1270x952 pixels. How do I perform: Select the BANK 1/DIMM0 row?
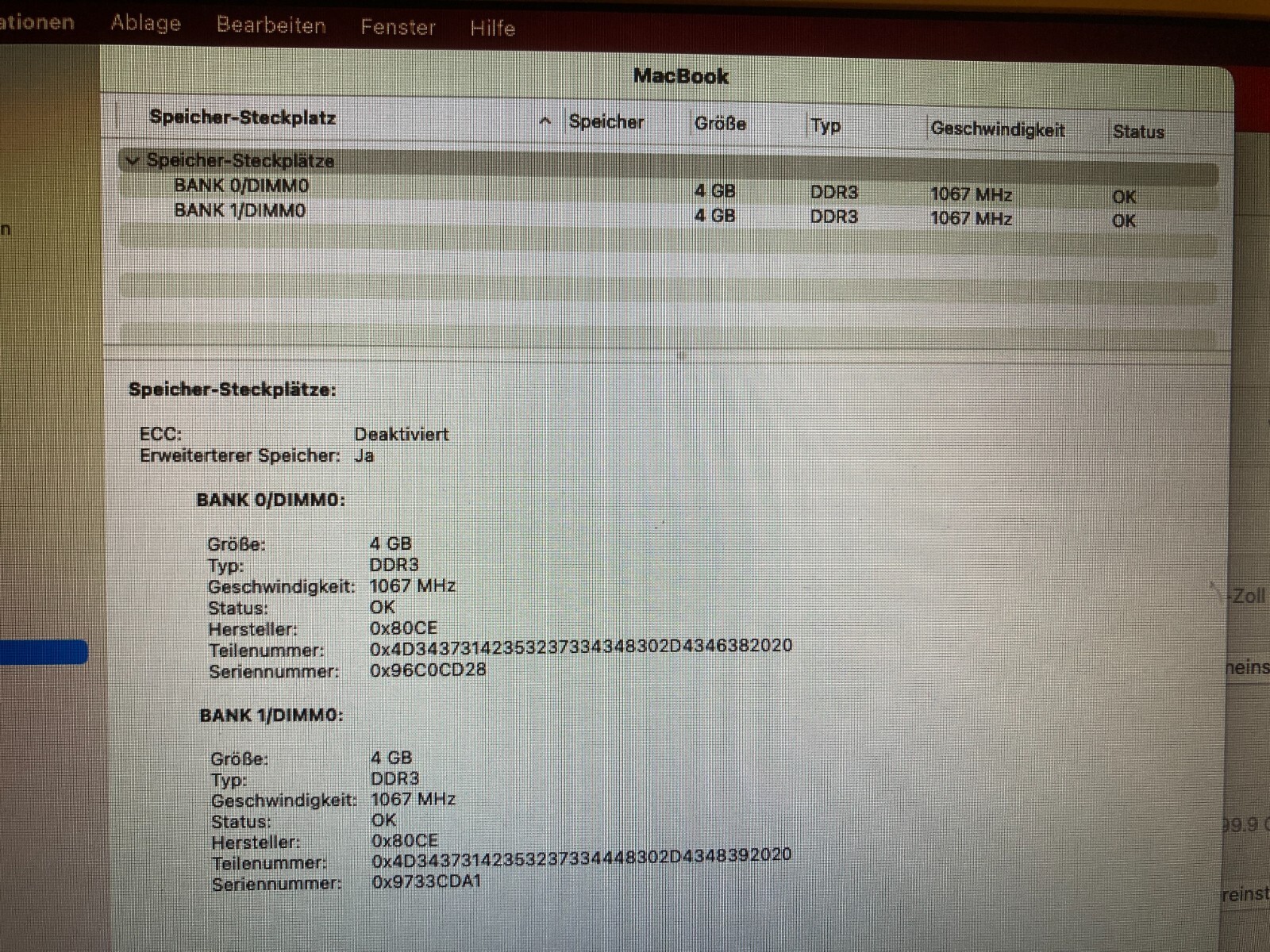668,214
